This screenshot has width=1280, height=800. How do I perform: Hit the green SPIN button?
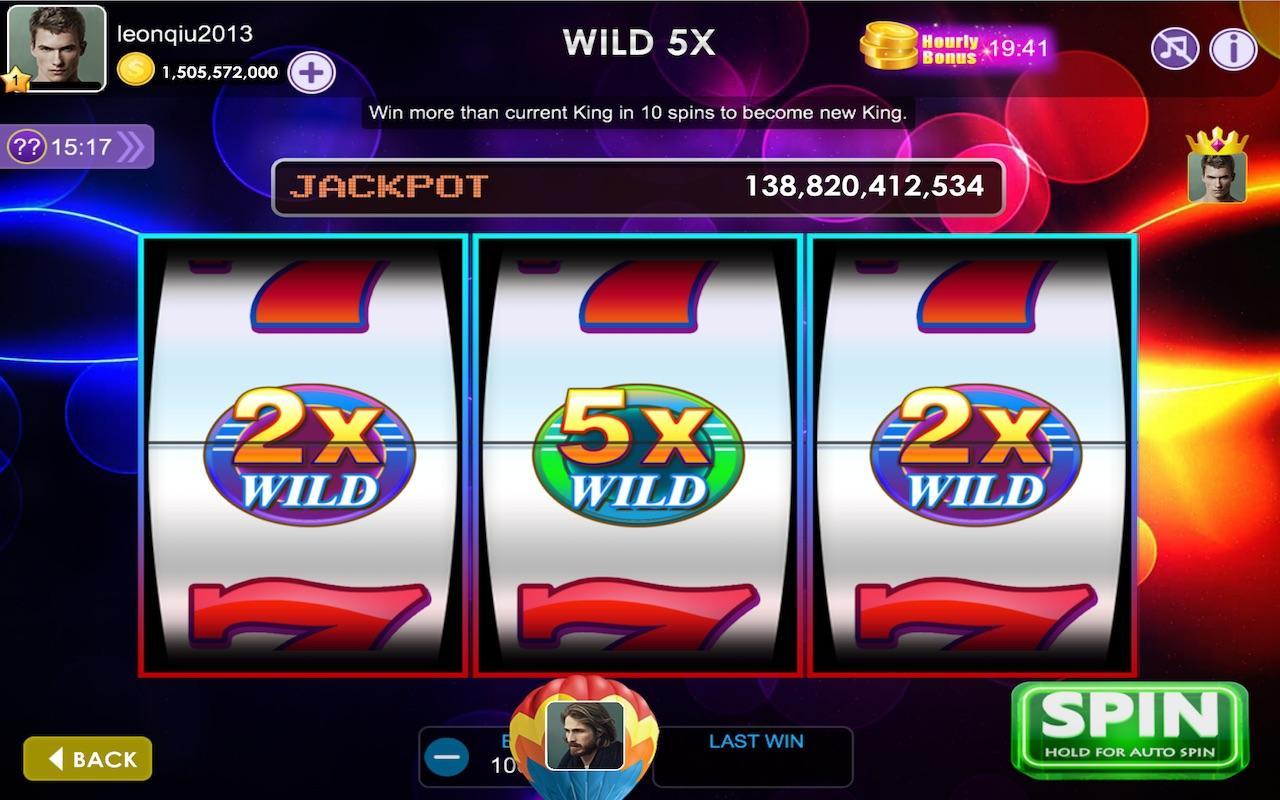pos(1130,729)
